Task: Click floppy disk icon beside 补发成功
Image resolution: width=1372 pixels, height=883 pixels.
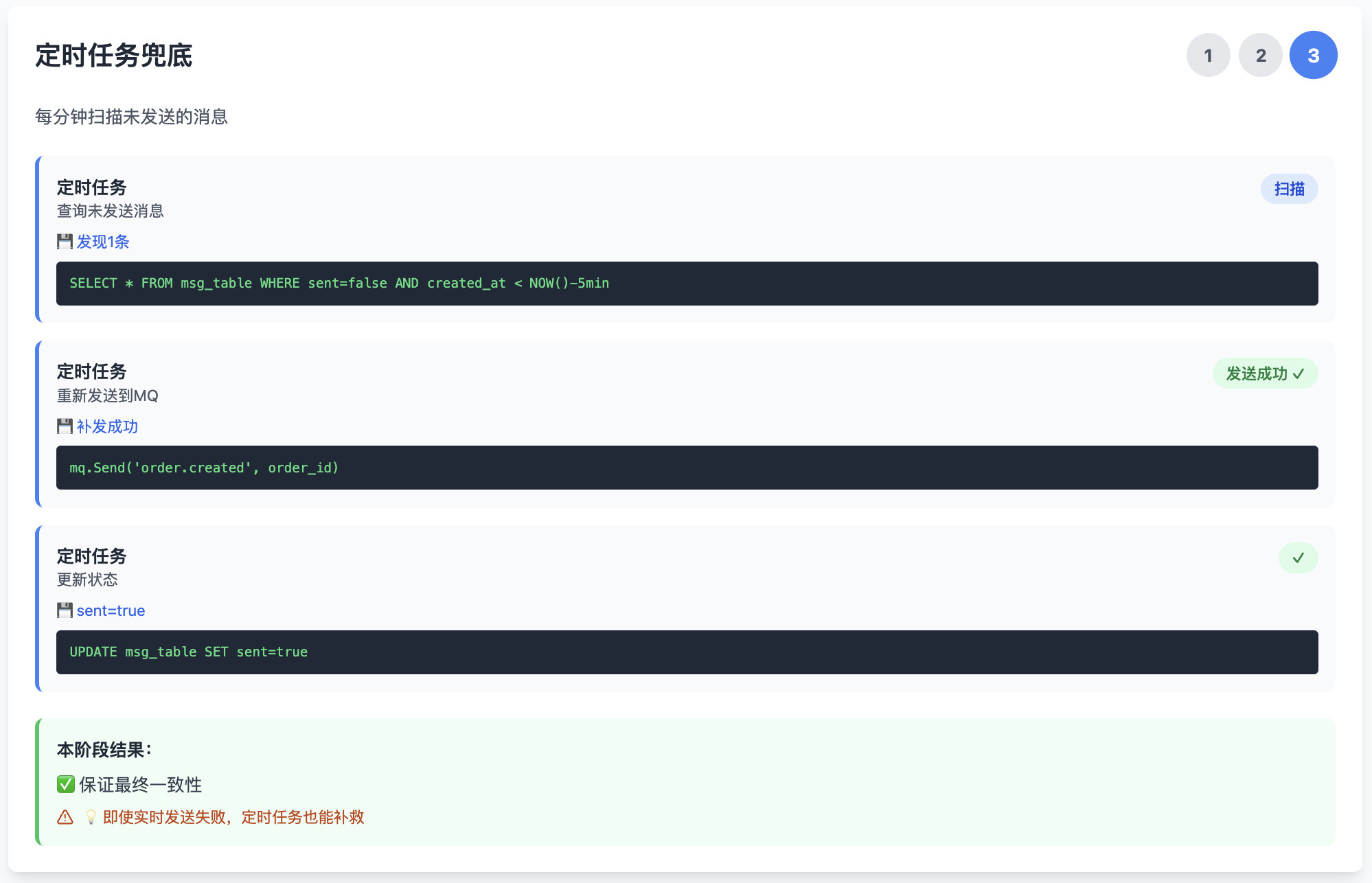Action: click(x=65, y=426)
